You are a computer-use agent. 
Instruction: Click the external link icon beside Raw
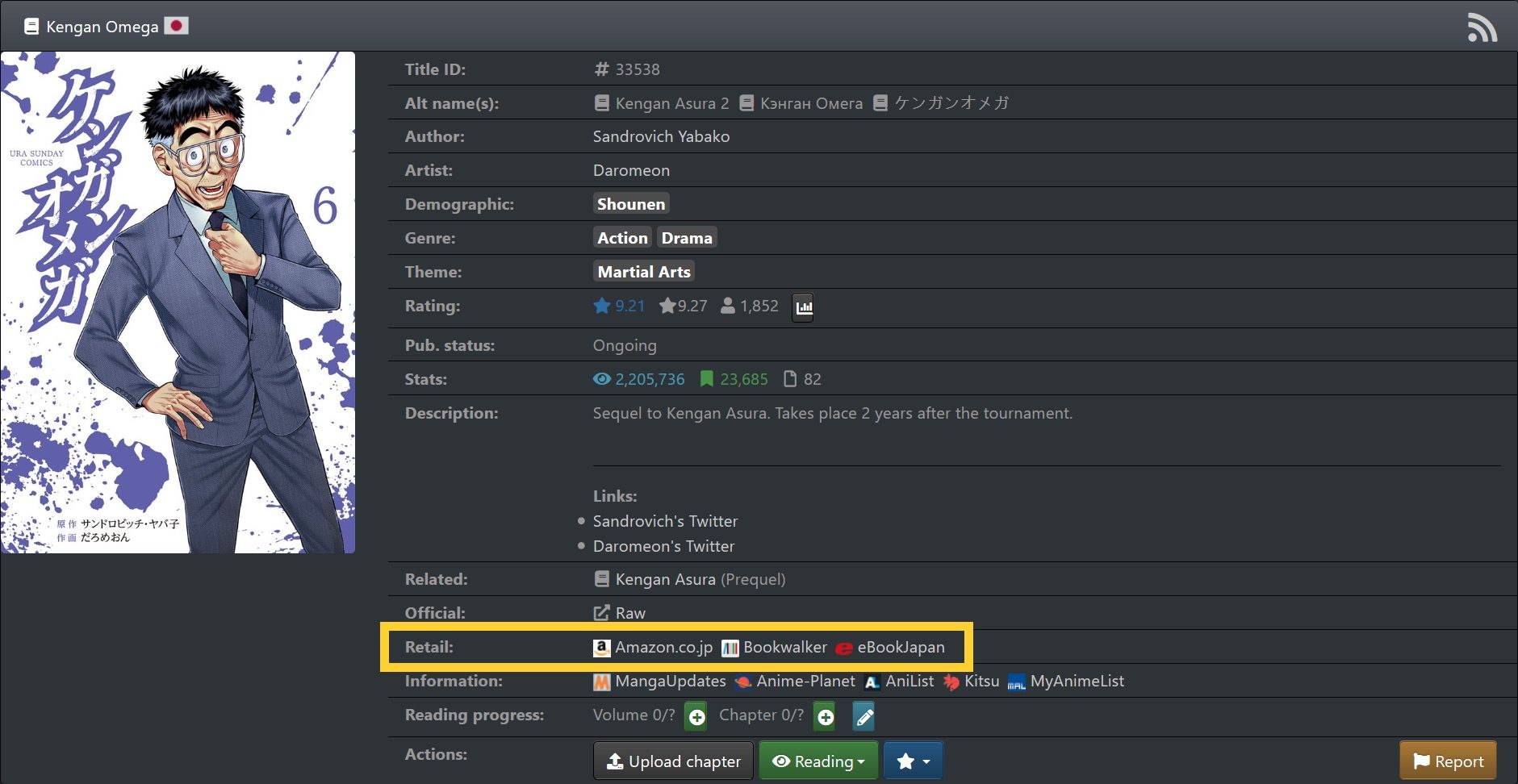tap(601, 613)
